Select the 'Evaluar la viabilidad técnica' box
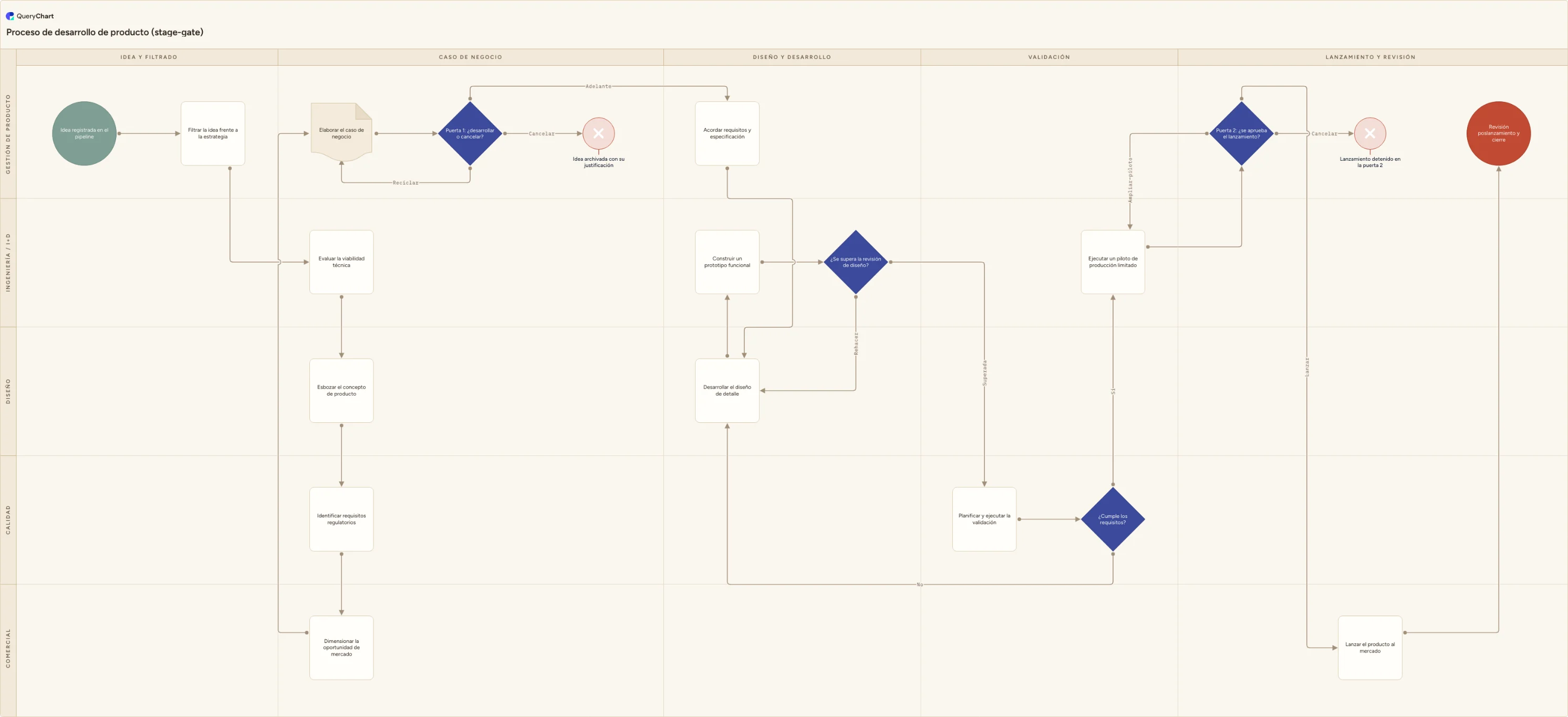The width and height of the screenshot is (1568, 717). point(341,262)
